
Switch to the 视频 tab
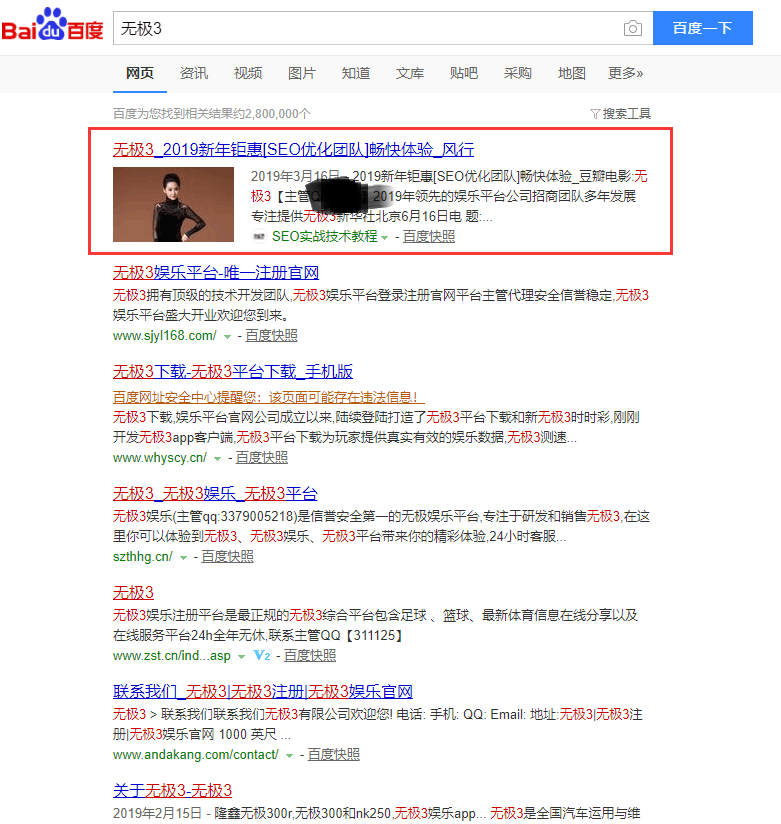248,73
